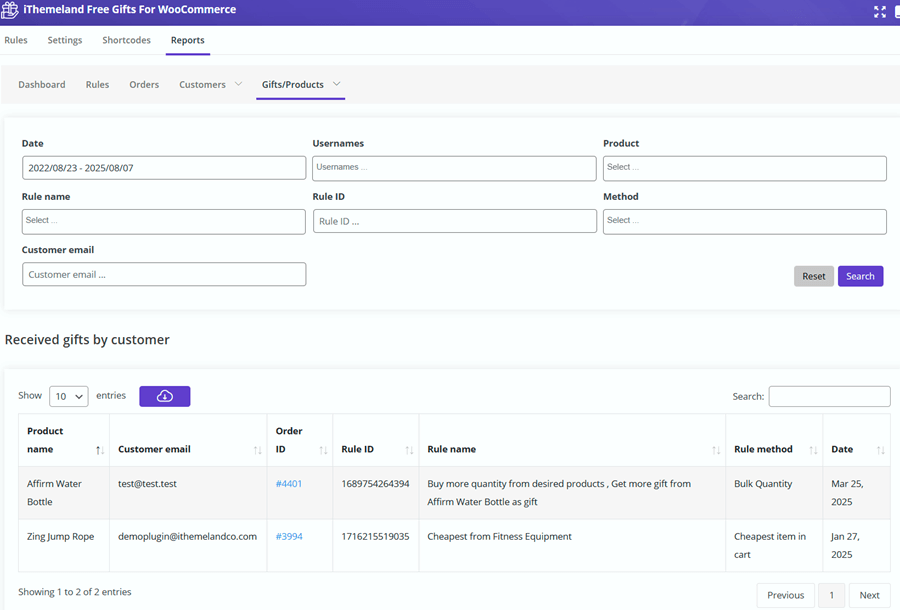The image size is (900, 610).
Task: Open the Method select dropdown
Action: coord(744,221)
